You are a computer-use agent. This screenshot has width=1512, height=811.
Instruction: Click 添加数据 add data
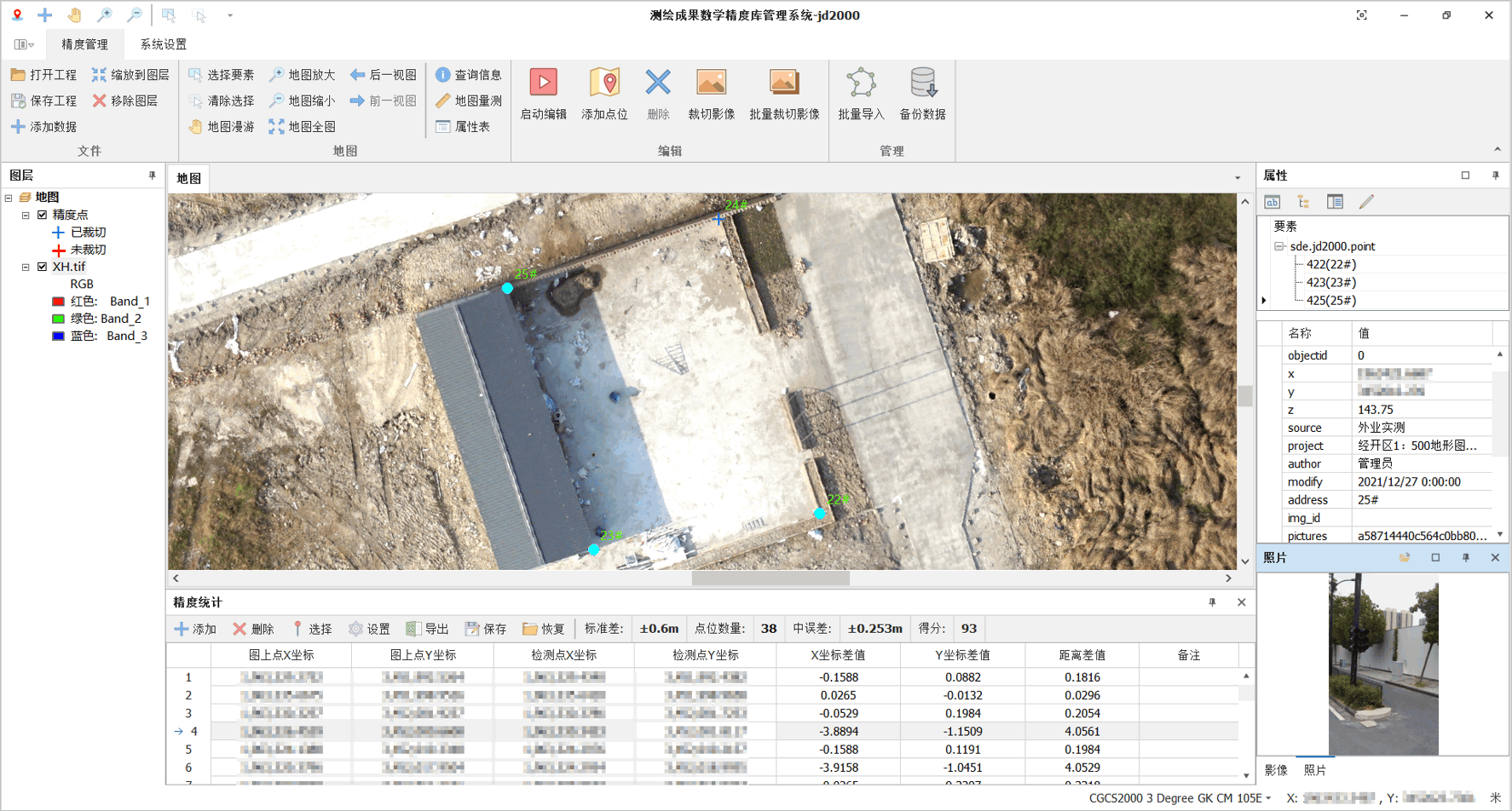tap(43, 127)
